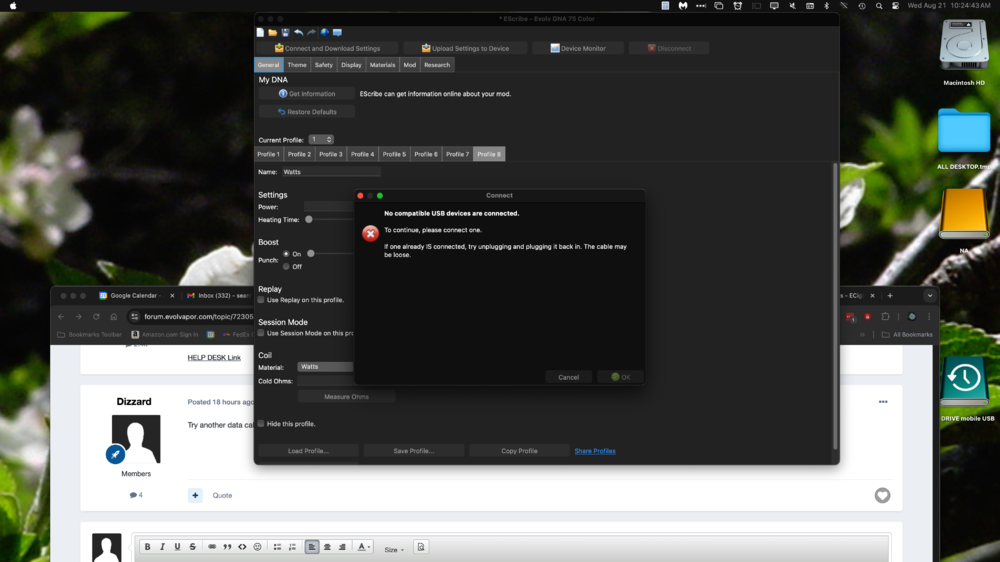1000x562 pixels.
Task: Check Hide this profile checkbox
Action: 261,424
